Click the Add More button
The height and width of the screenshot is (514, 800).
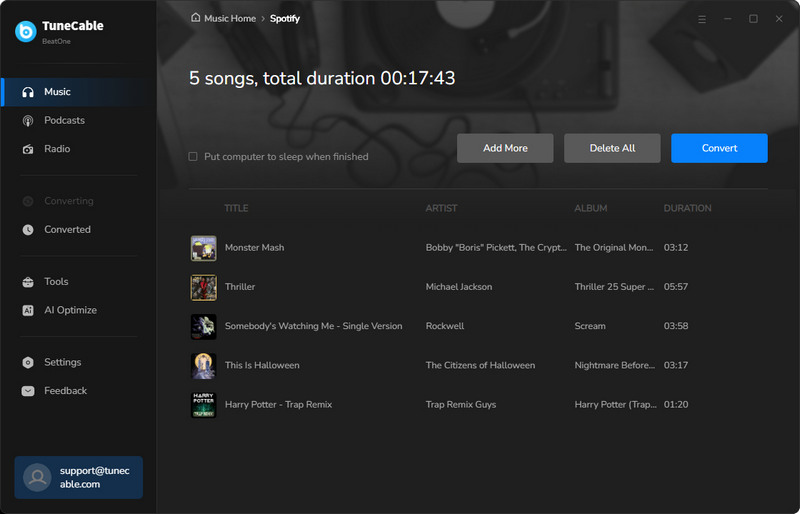tap(505, 148)
